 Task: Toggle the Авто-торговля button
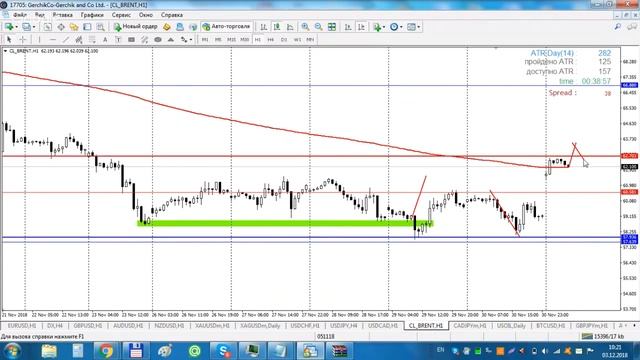(227, 27)
